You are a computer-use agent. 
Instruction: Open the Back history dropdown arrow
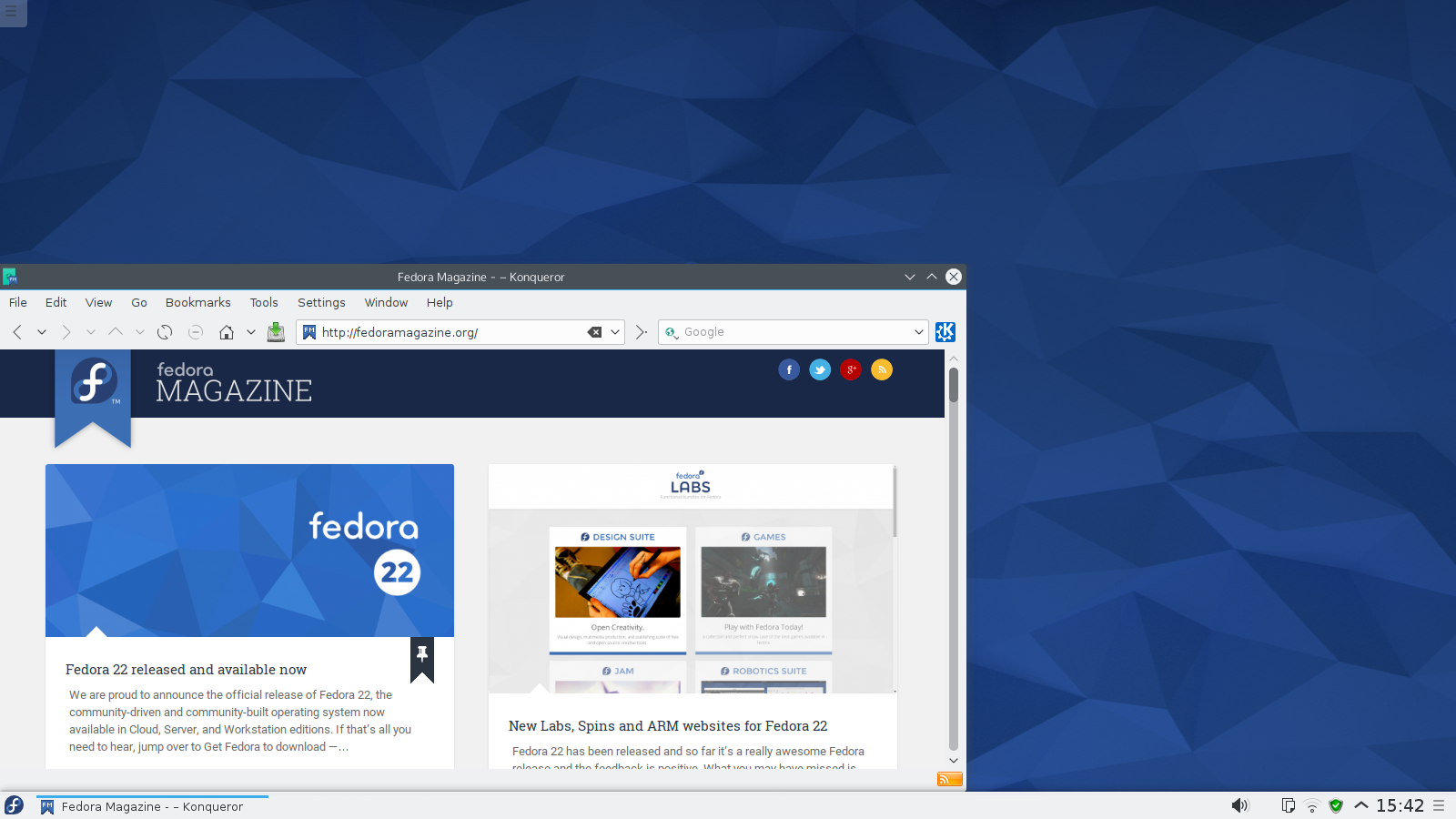(42, 332)
